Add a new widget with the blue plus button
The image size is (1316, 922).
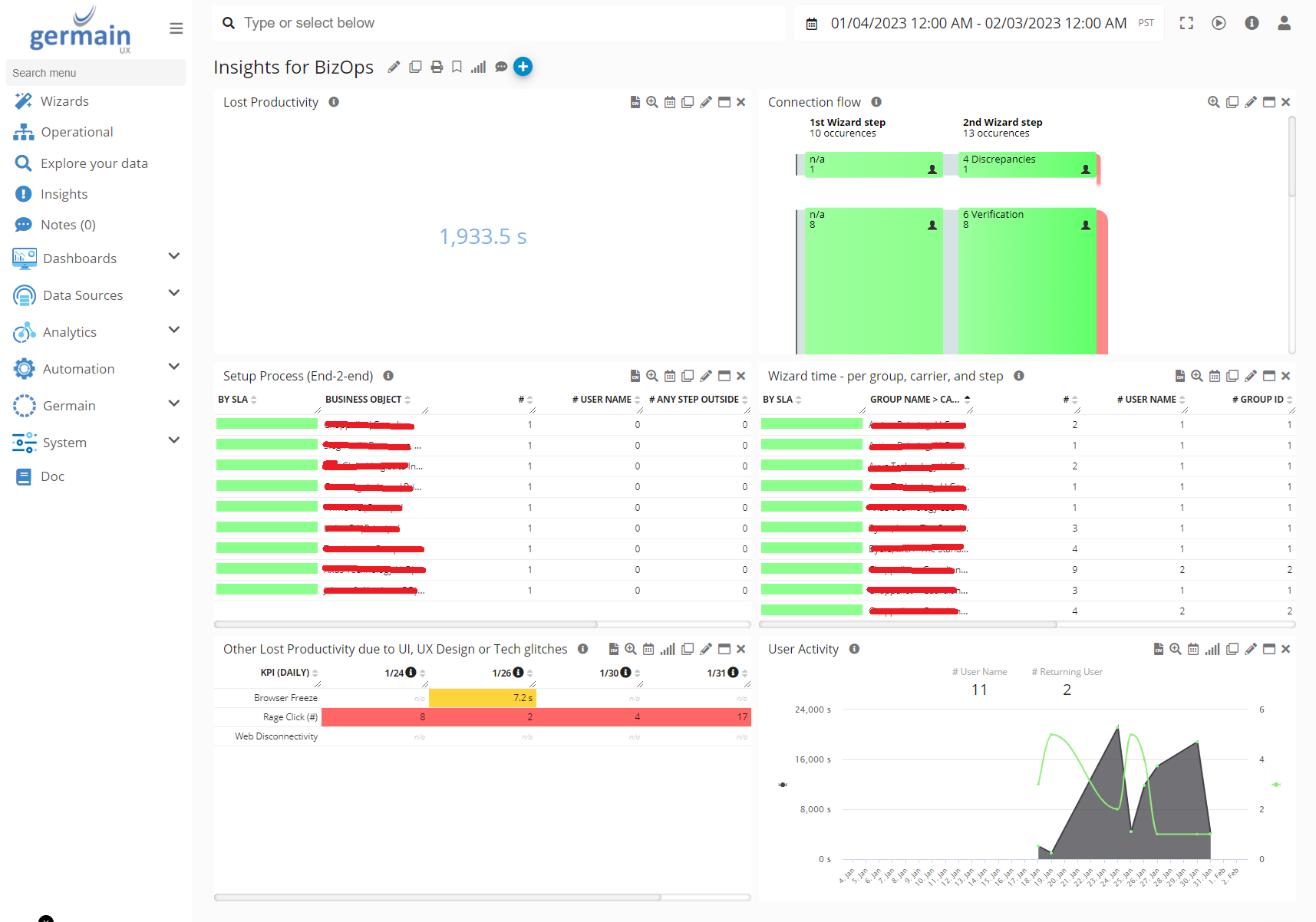click(523, 67)
